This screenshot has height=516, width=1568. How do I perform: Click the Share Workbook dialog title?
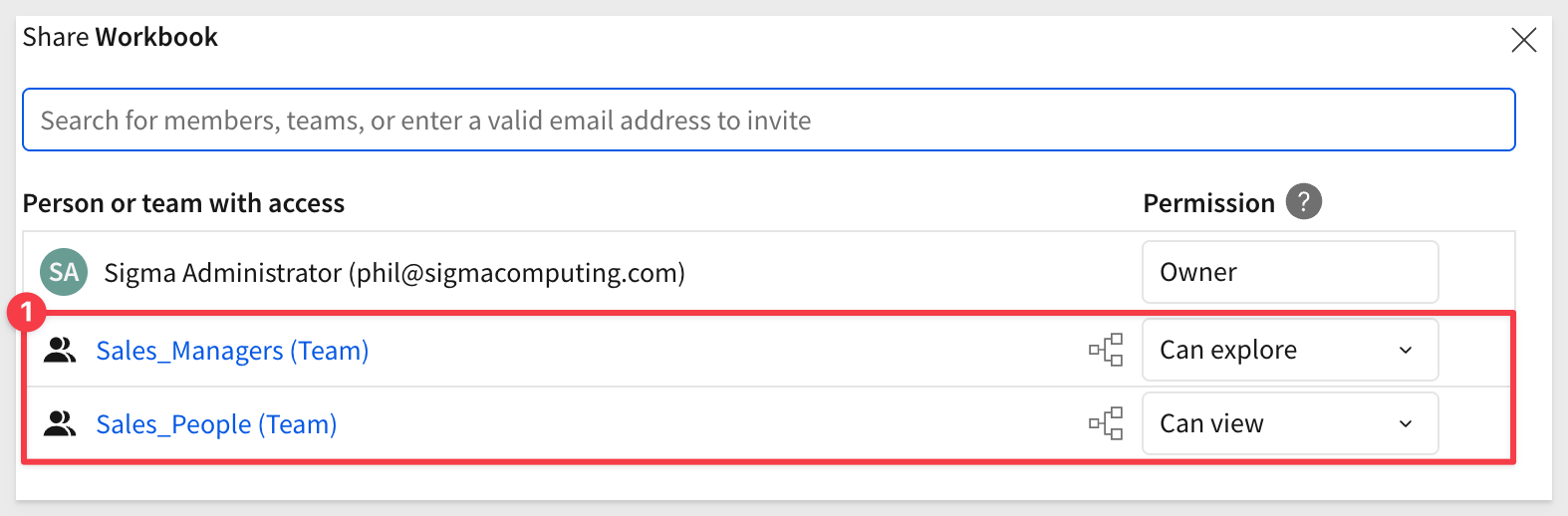click(x=121, y=37)
